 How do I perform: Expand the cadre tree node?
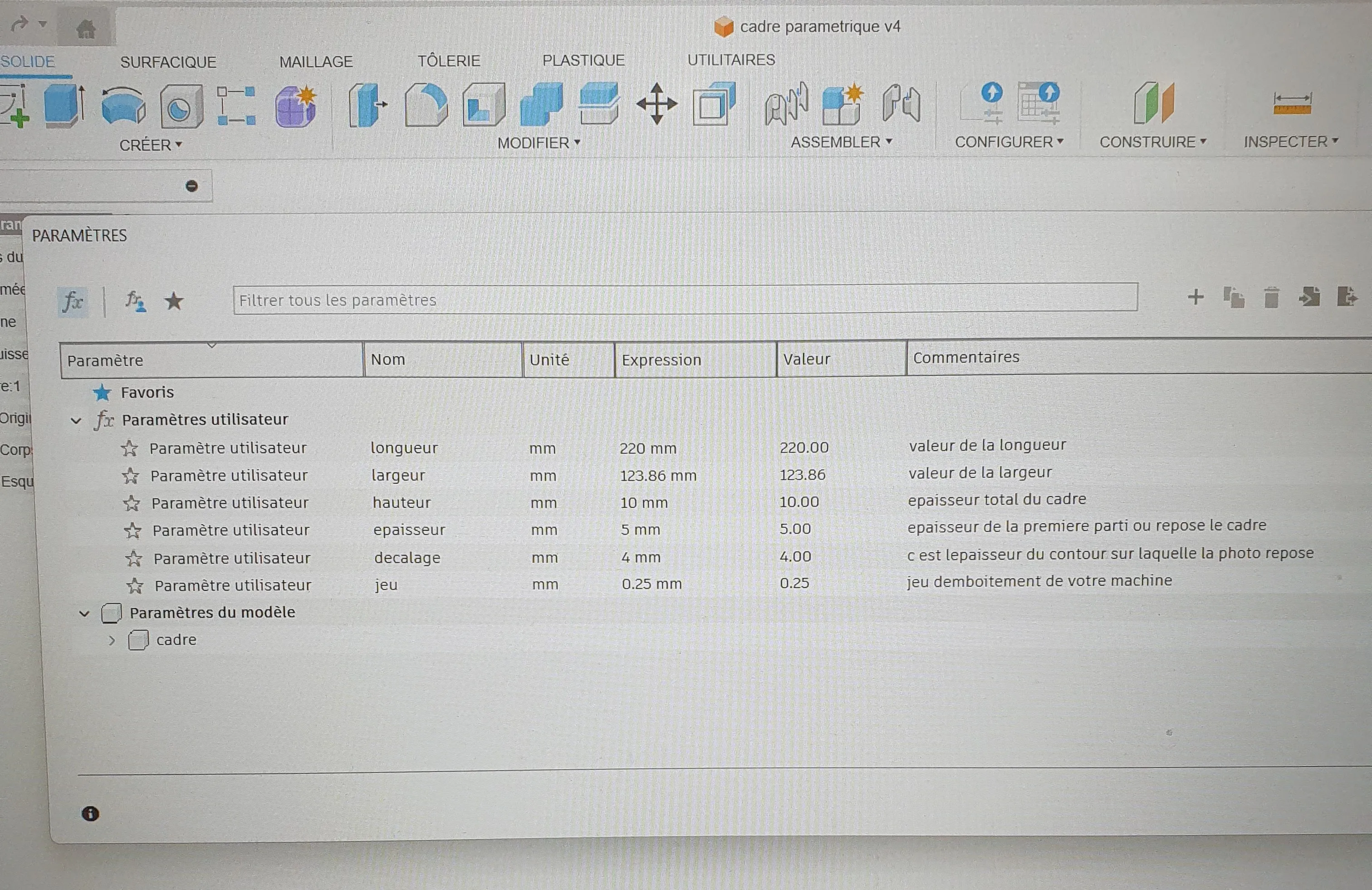pos(112,640)
